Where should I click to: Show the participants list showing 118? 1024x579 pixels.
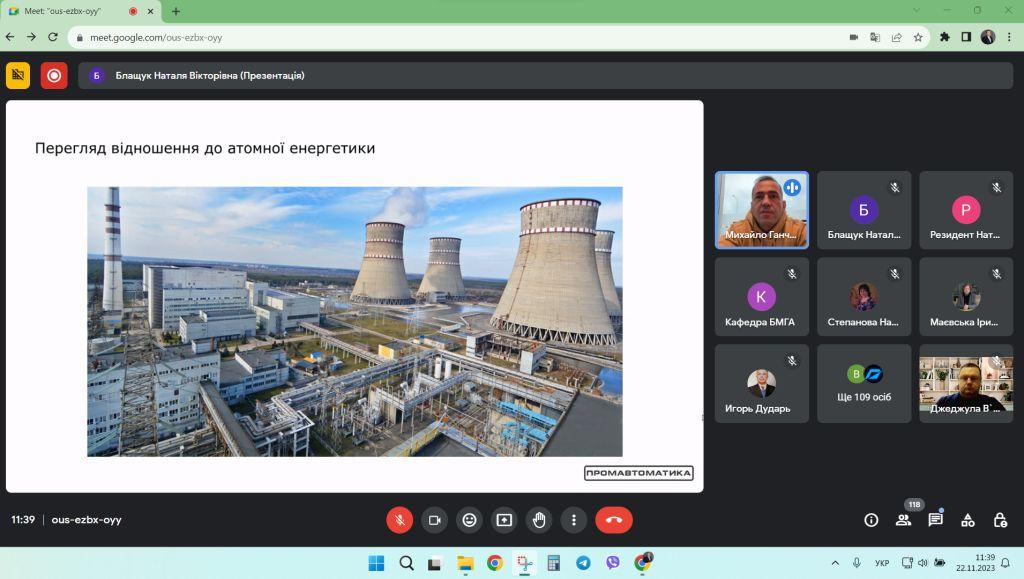(x=904, y=520)
